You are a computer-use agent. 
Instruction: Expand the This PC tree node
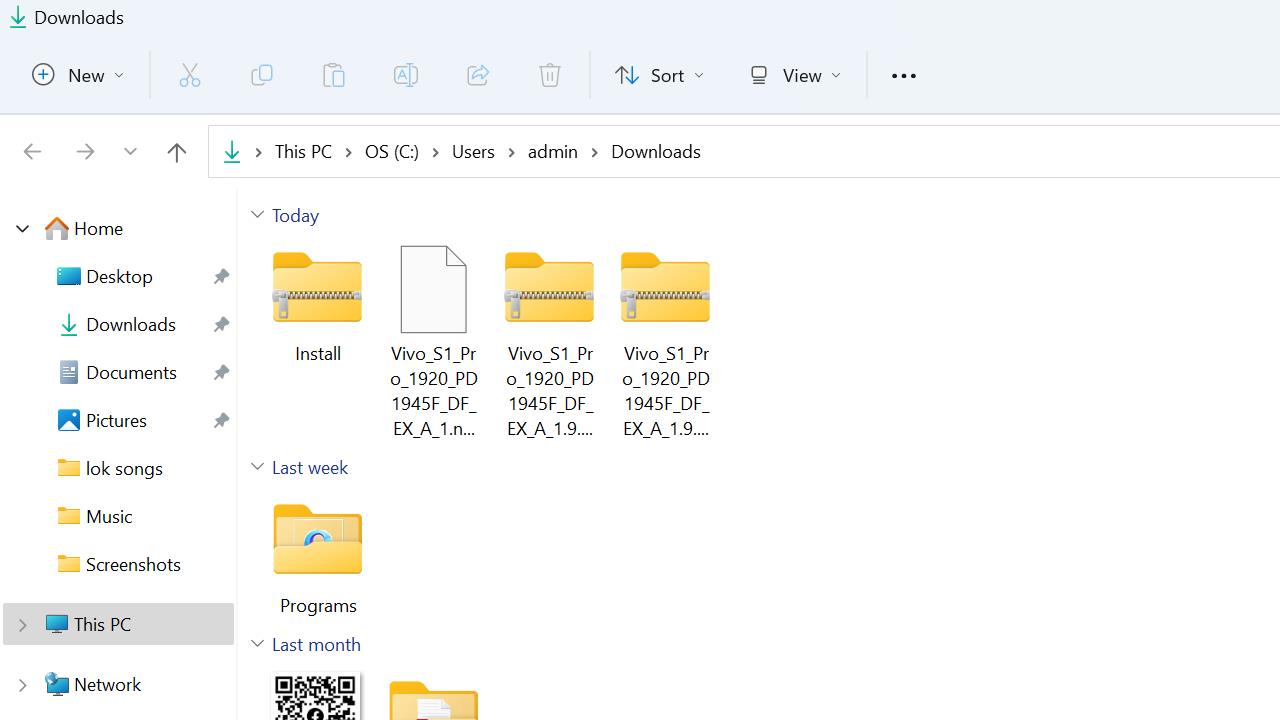(22, 625)
